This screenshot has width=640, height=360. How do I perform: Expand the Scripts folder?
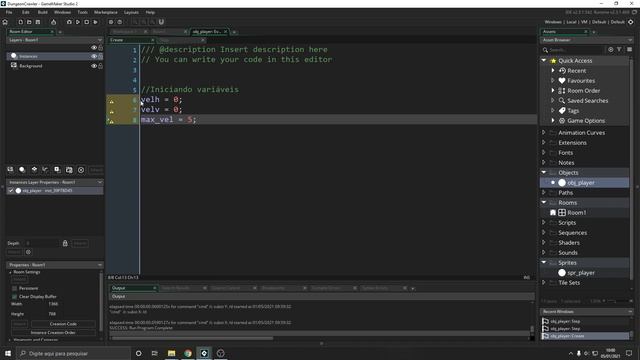tap(544, 222)
